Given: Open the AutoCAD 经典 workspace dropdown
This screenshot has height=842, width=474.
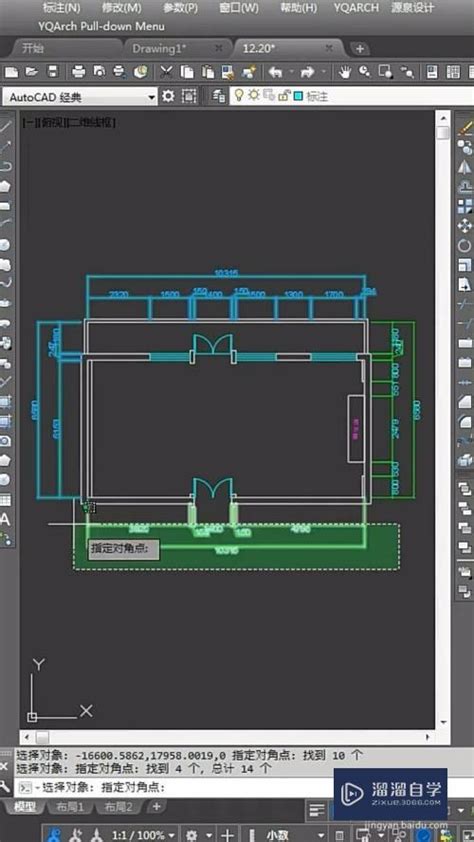Looking at the screenshot, I should 80,97.
